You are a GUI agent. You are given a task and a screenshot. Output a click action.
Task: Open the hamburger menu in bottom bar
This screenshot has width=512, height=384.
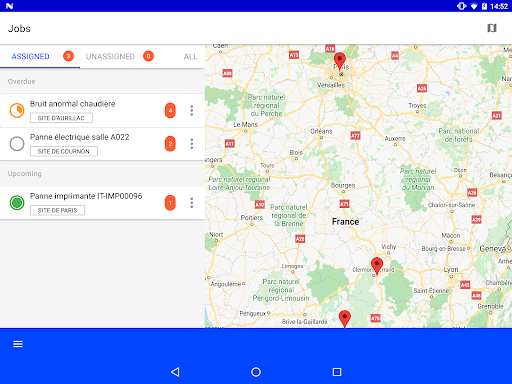[x=18, y=344]
